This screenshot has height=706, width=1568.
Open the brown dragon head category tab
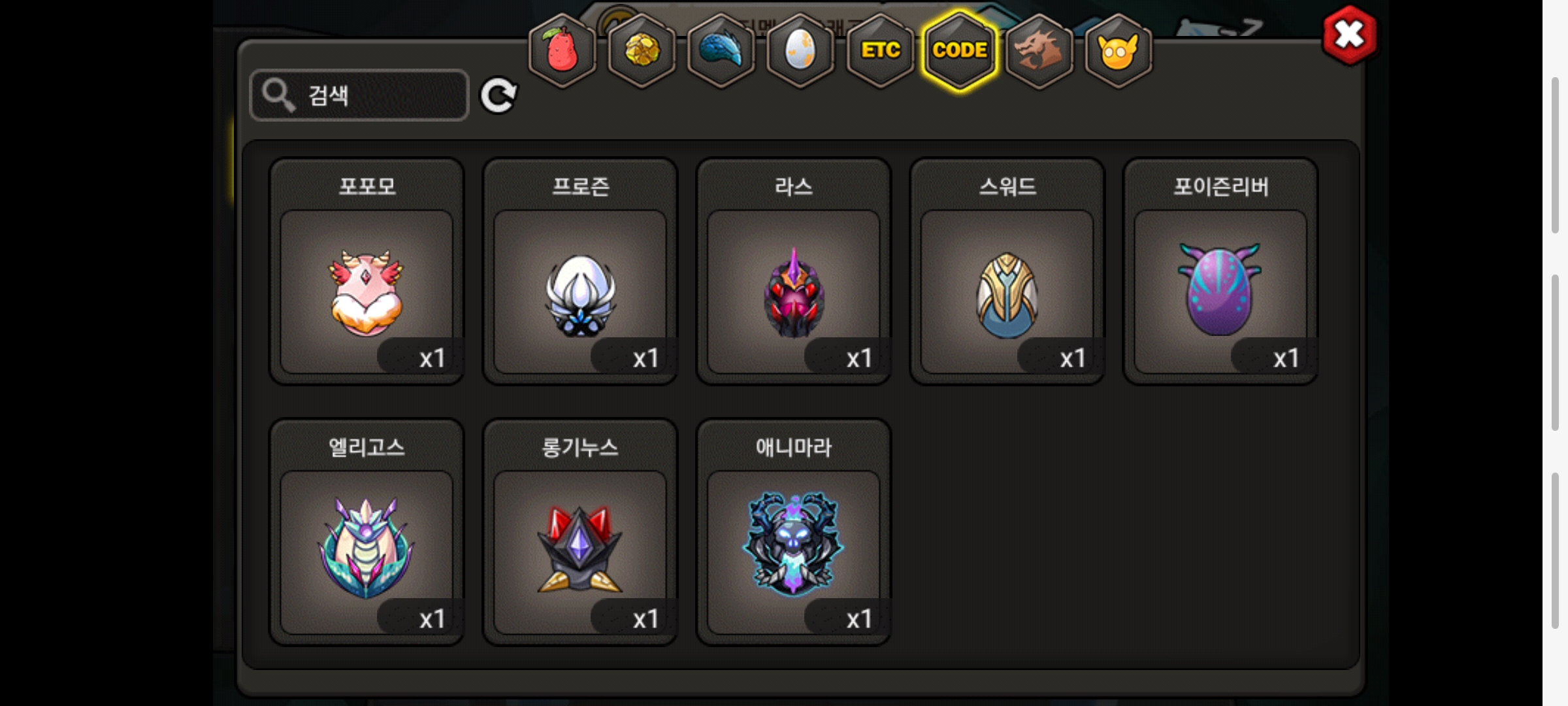[1039, 51]
